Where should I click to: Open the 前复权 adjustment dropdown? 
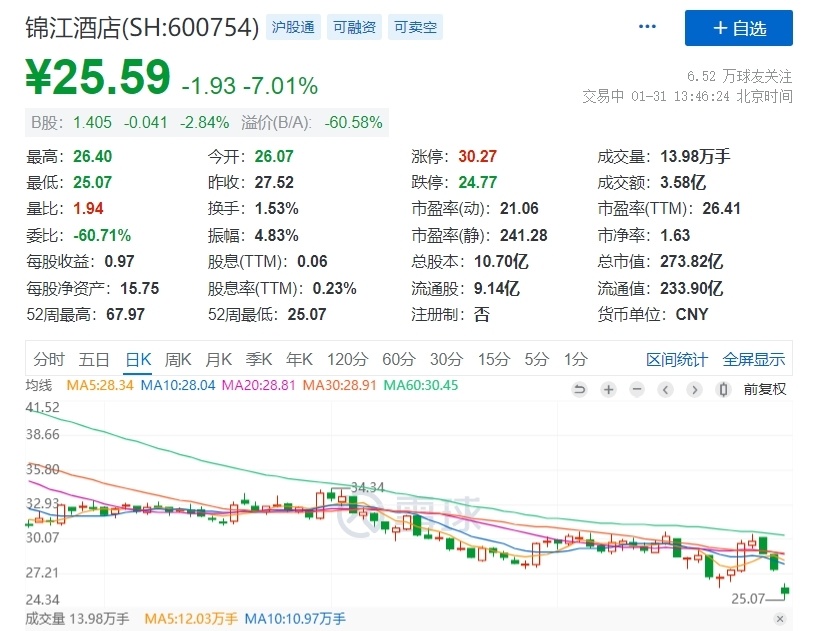764,389
